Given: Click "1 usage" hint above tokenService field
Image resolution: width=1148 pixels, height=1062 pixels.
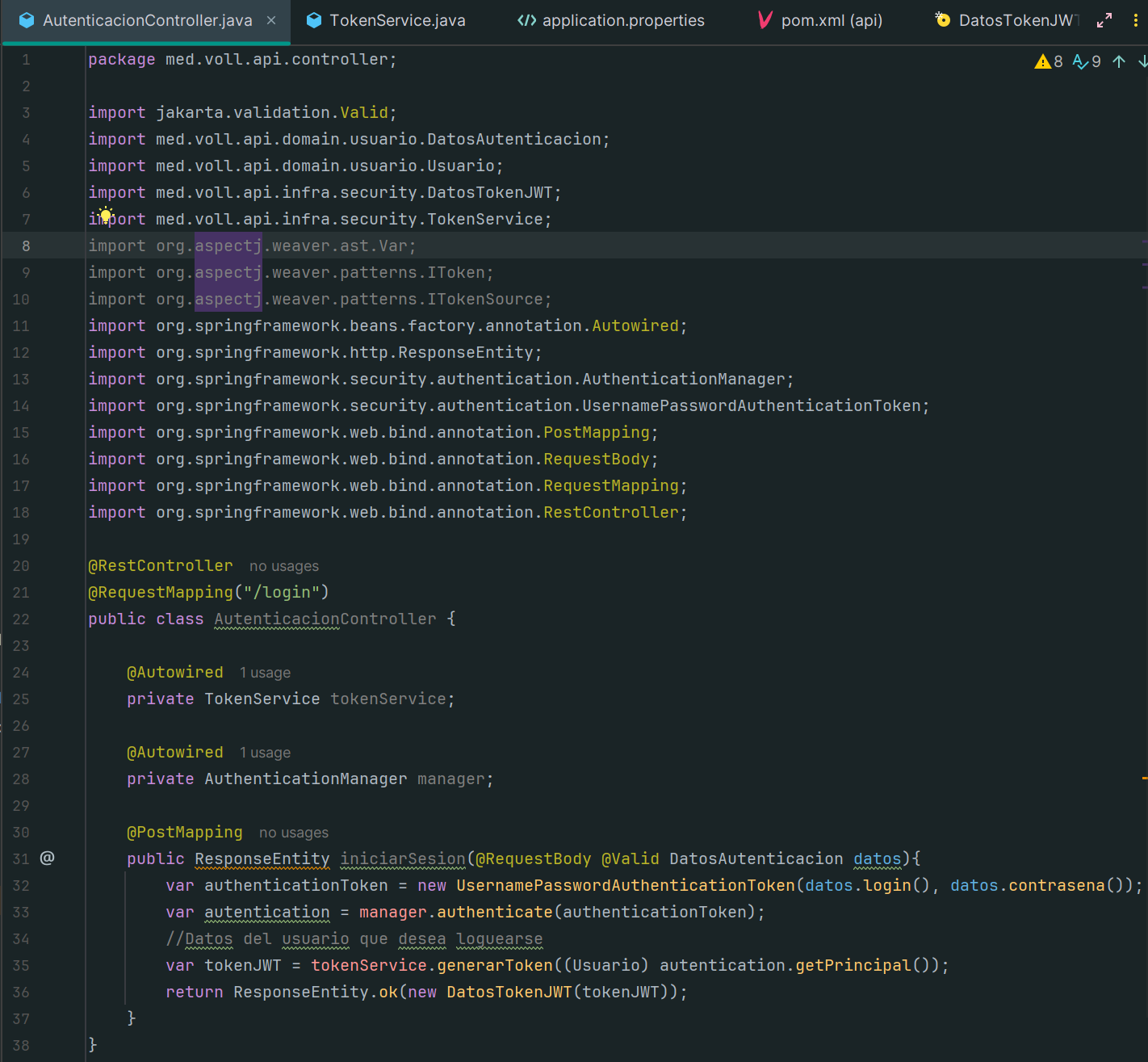Looking at the screenshot, I should 265,673.
